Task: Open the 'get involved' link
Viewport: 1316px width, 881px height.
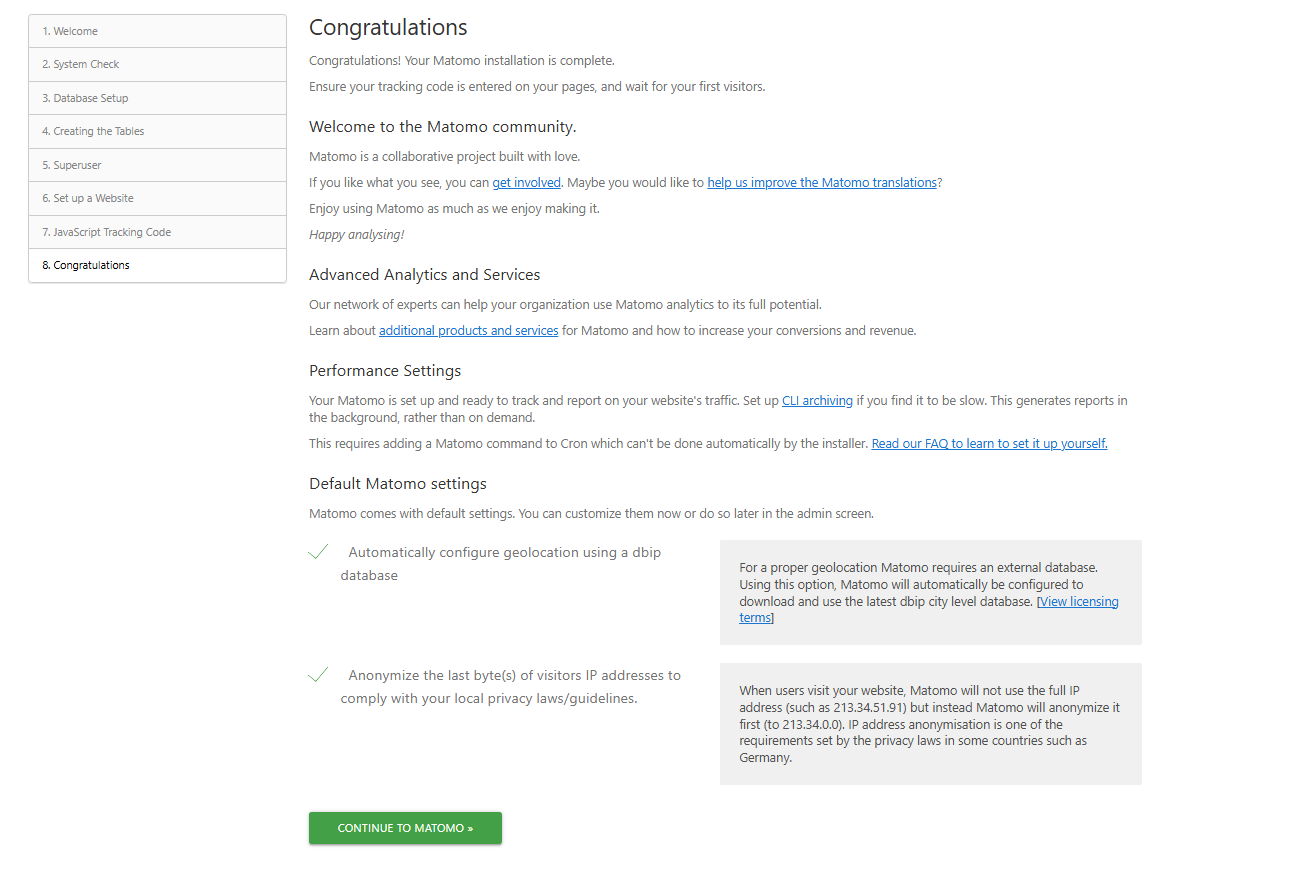Action: click(526, 182)
